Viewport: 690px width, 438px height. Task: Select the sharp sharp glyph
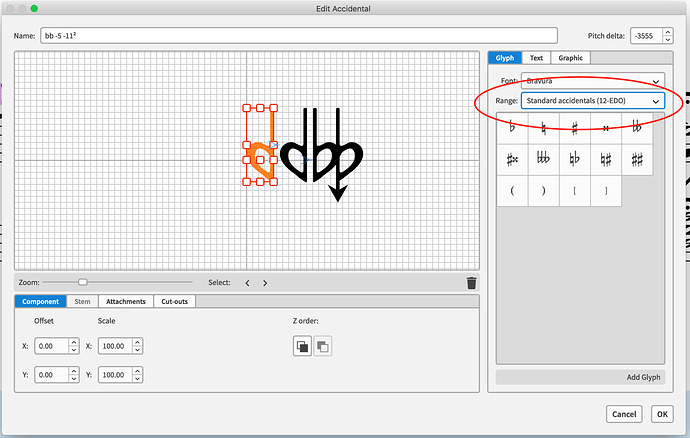637,159
